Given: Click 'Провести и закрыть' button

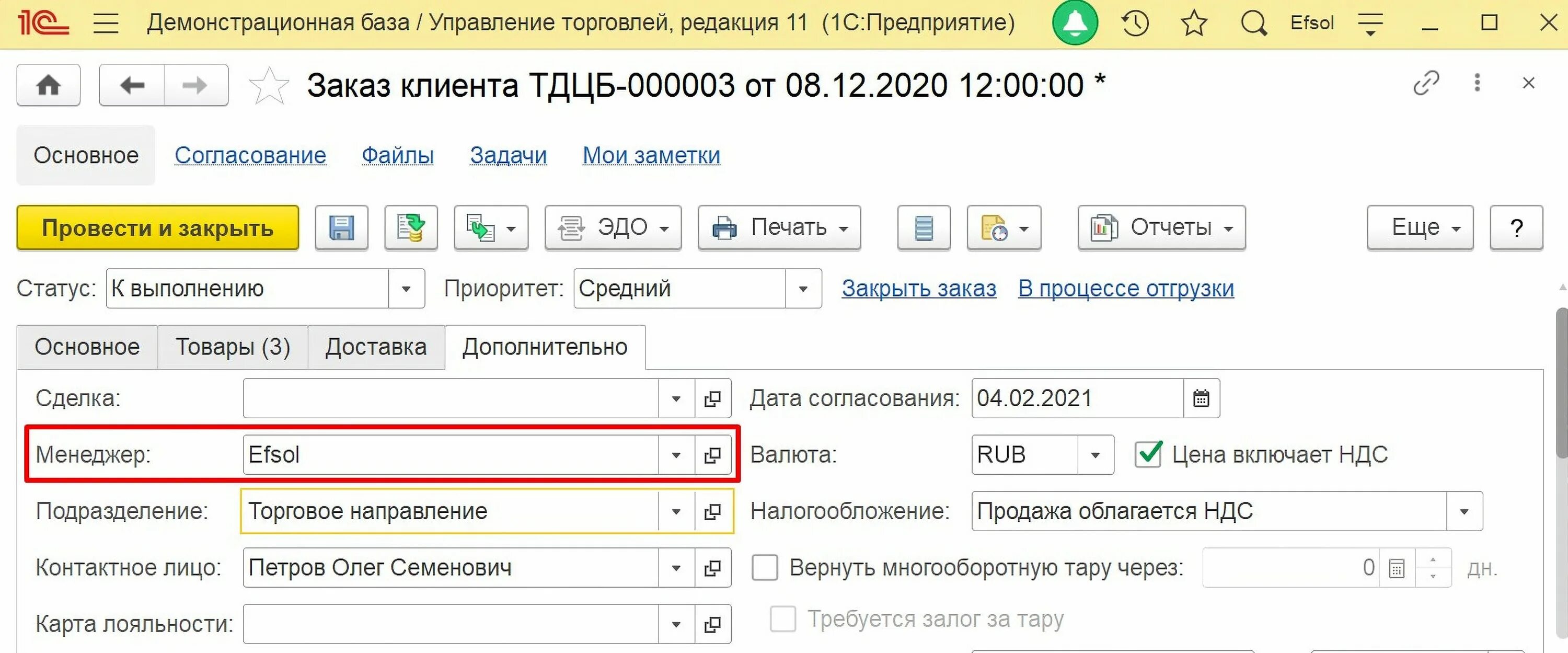Looking at the screenshot, I should [x=158, y=228].
